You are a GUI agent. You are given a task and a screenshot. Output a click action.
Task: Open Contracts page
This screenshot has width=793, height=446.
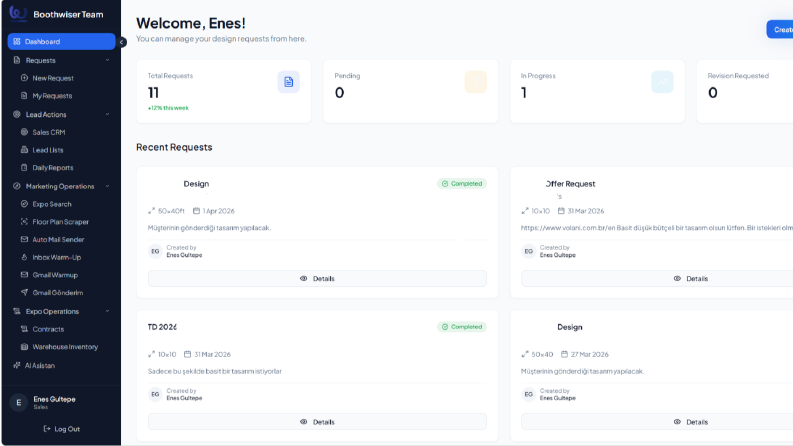[x=48, y=329]
